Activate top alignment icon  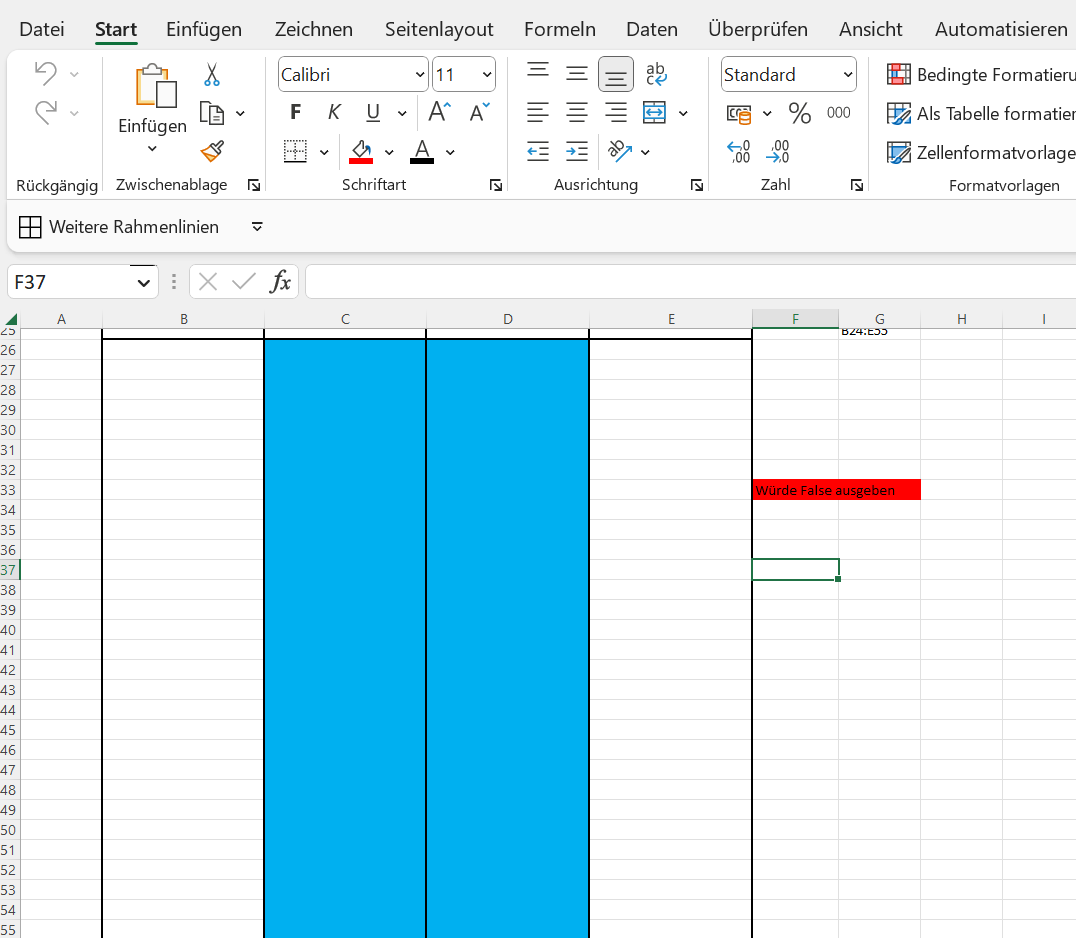[x=538, y=71]
